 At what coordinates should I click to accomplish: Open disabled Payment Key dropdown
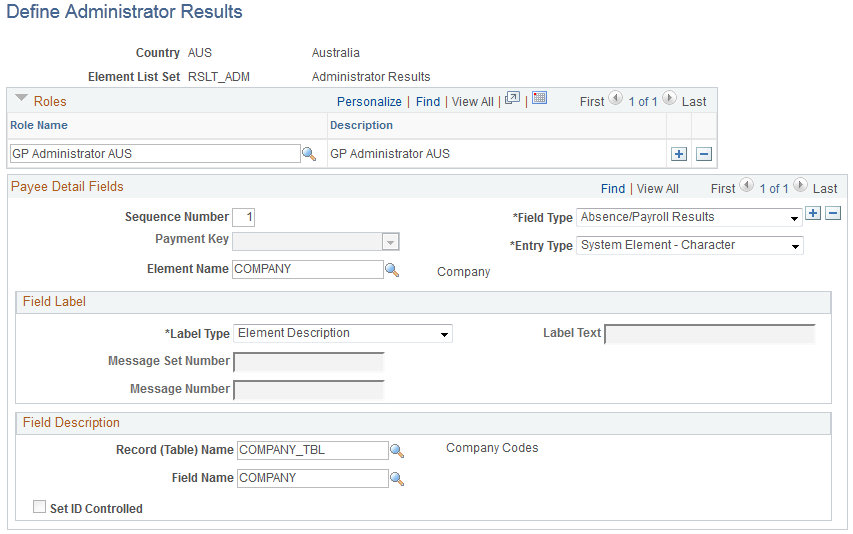tap(316, 241)
